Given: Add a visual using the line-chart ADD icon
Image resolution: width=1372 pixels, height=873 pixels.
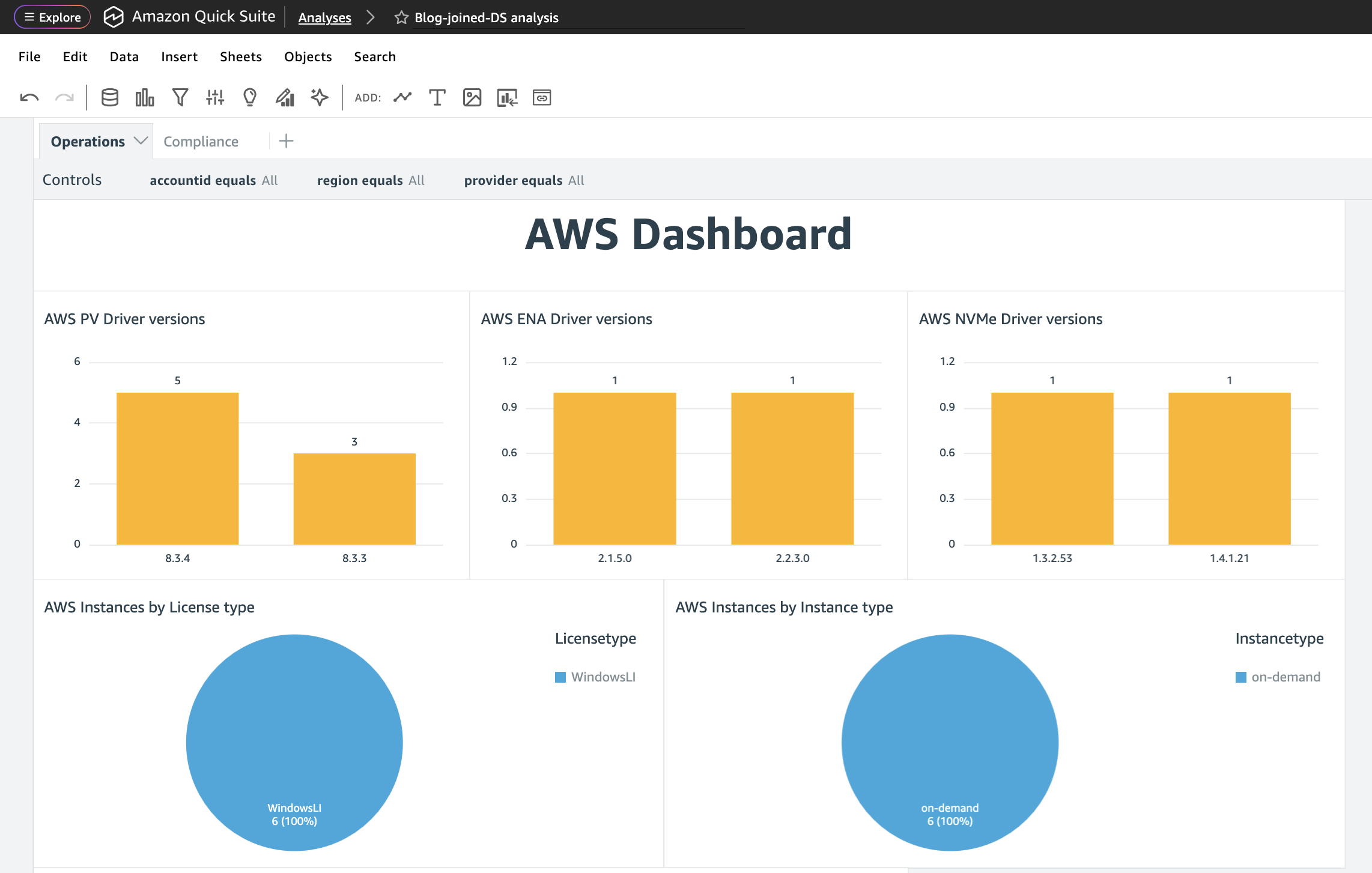Looking at the screenshot, I should pyautogui.click(x=402, y=97).
